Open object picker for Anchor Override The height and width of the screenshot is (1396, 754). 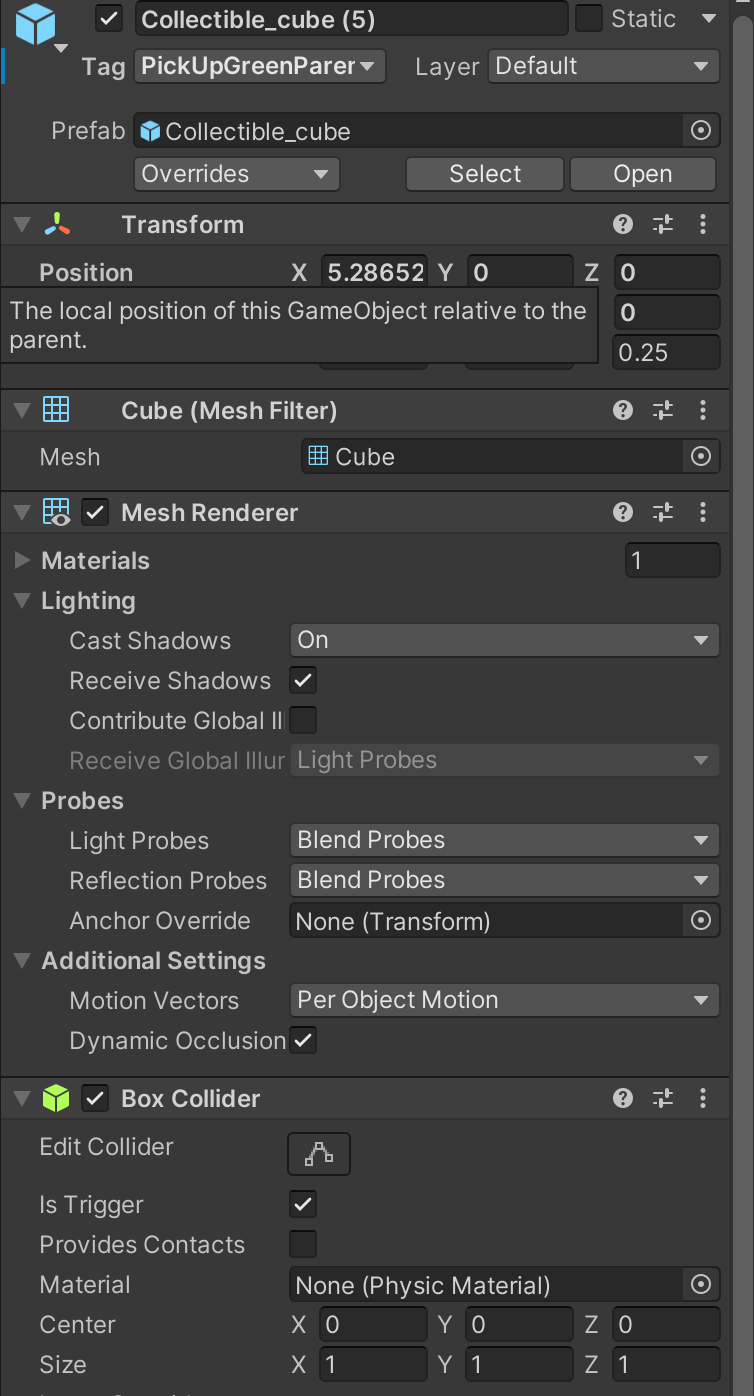point(701,921)
